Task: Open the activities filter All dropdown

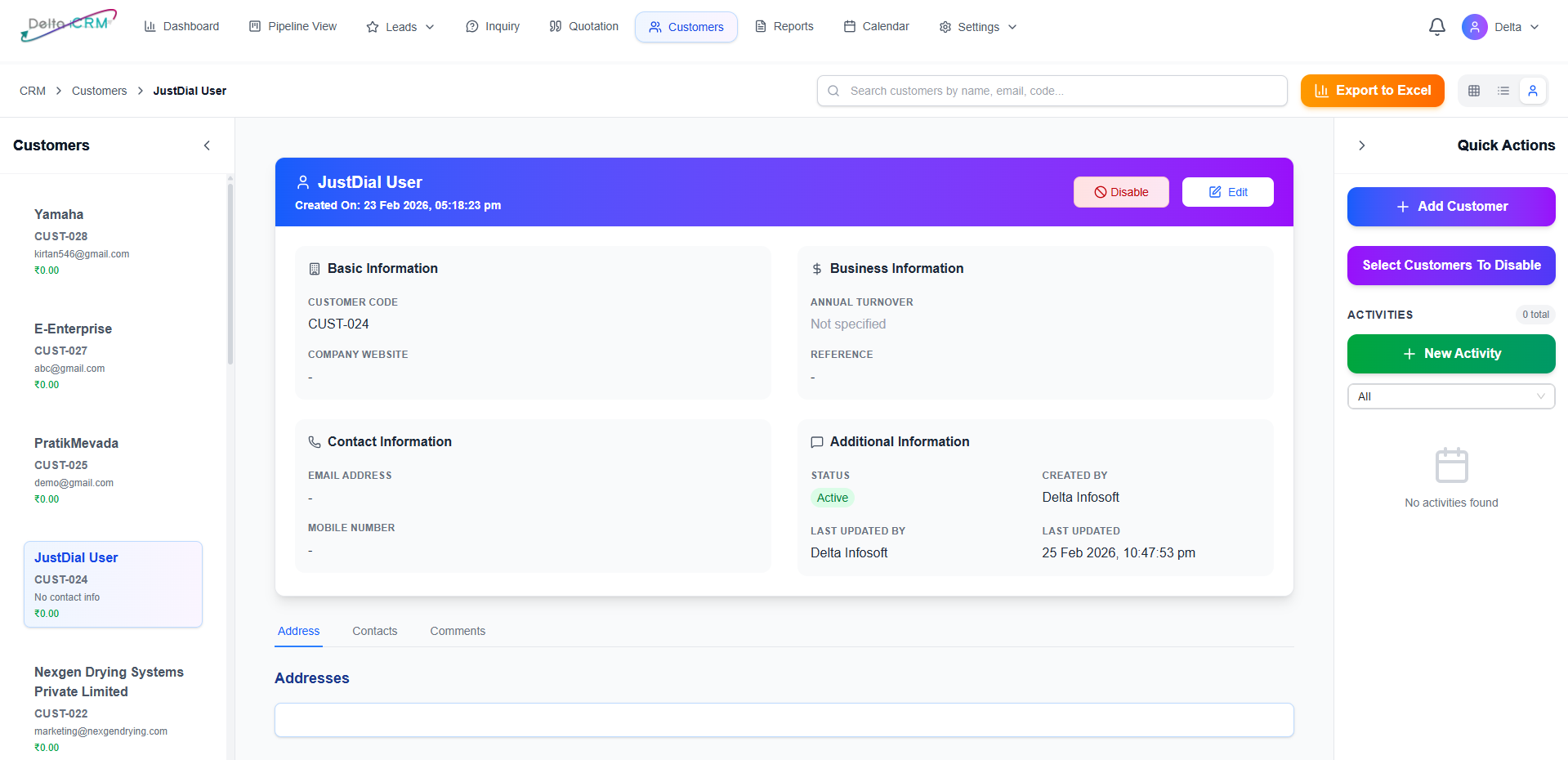Action: [1450, 396]
